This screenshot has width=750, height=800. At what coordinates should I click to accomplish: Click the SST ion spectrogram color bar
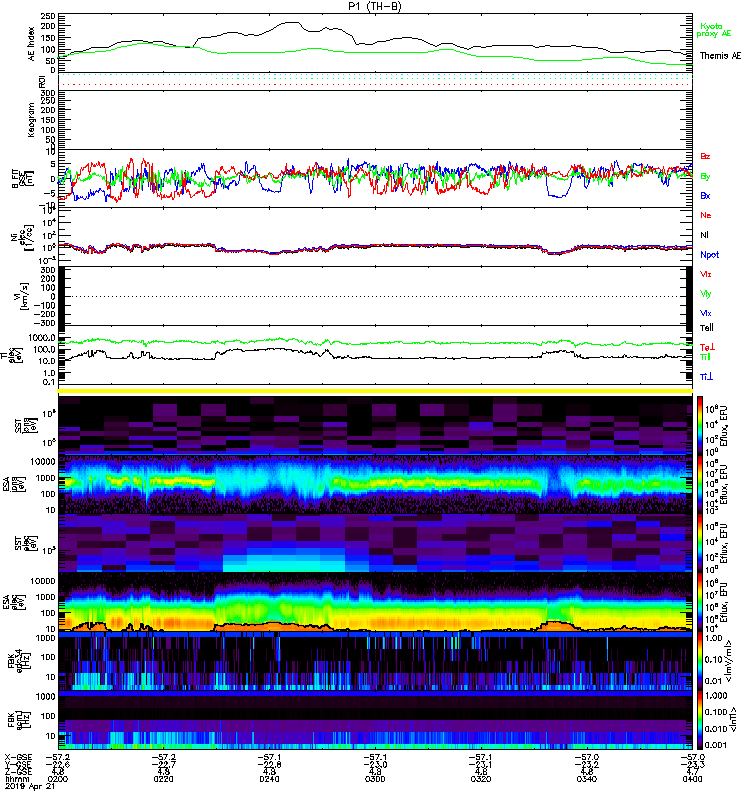point(699,426)
